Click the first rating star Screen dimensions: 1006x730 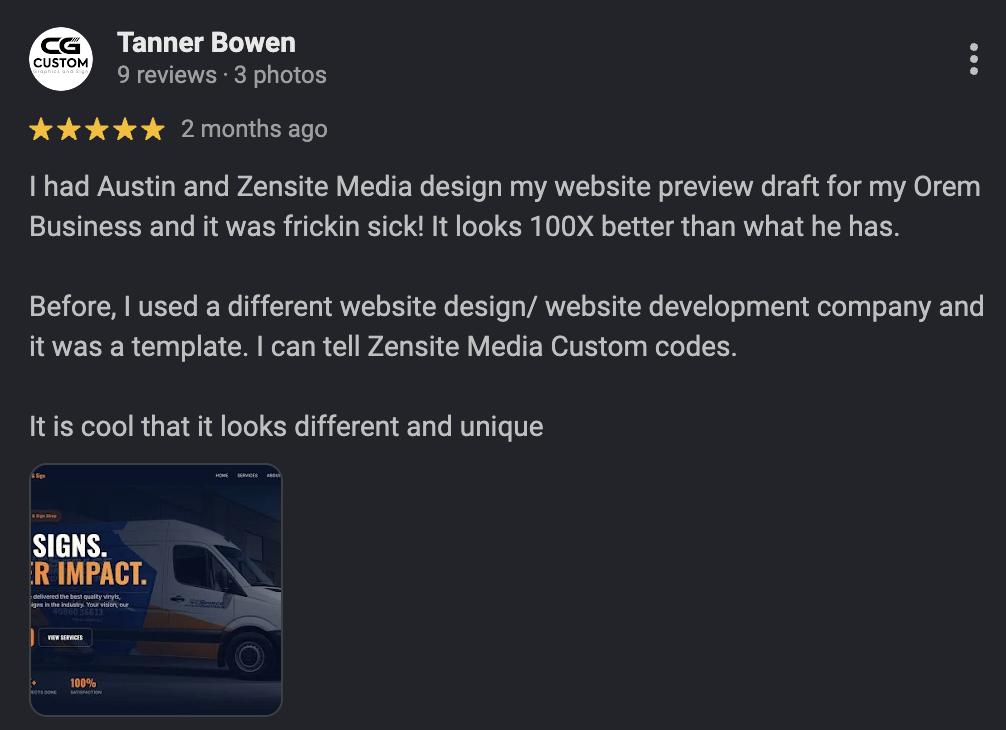pos(39,128)
